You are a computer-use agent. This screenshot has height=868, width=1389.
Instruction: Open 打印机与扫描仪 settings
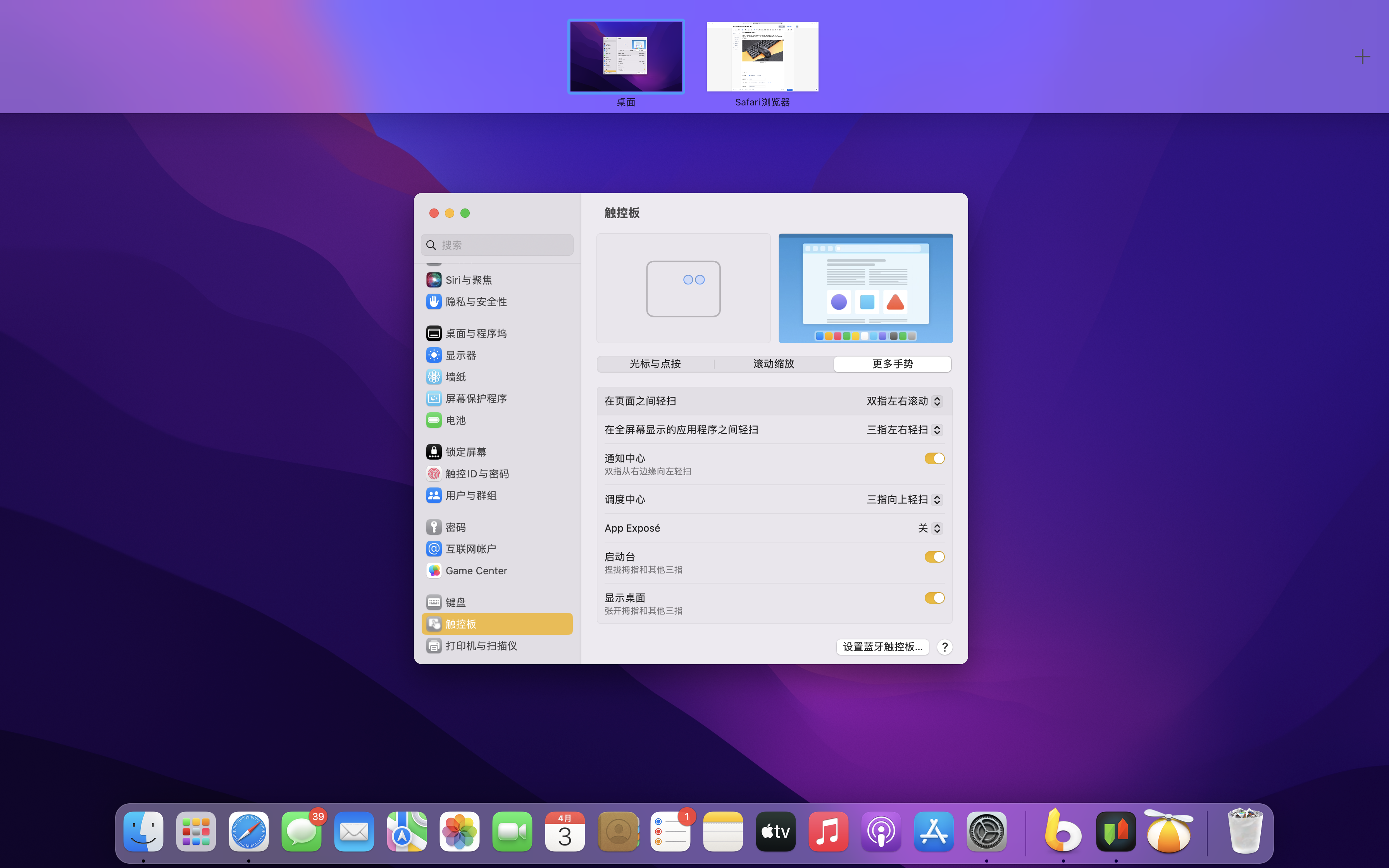click(482, 645)
